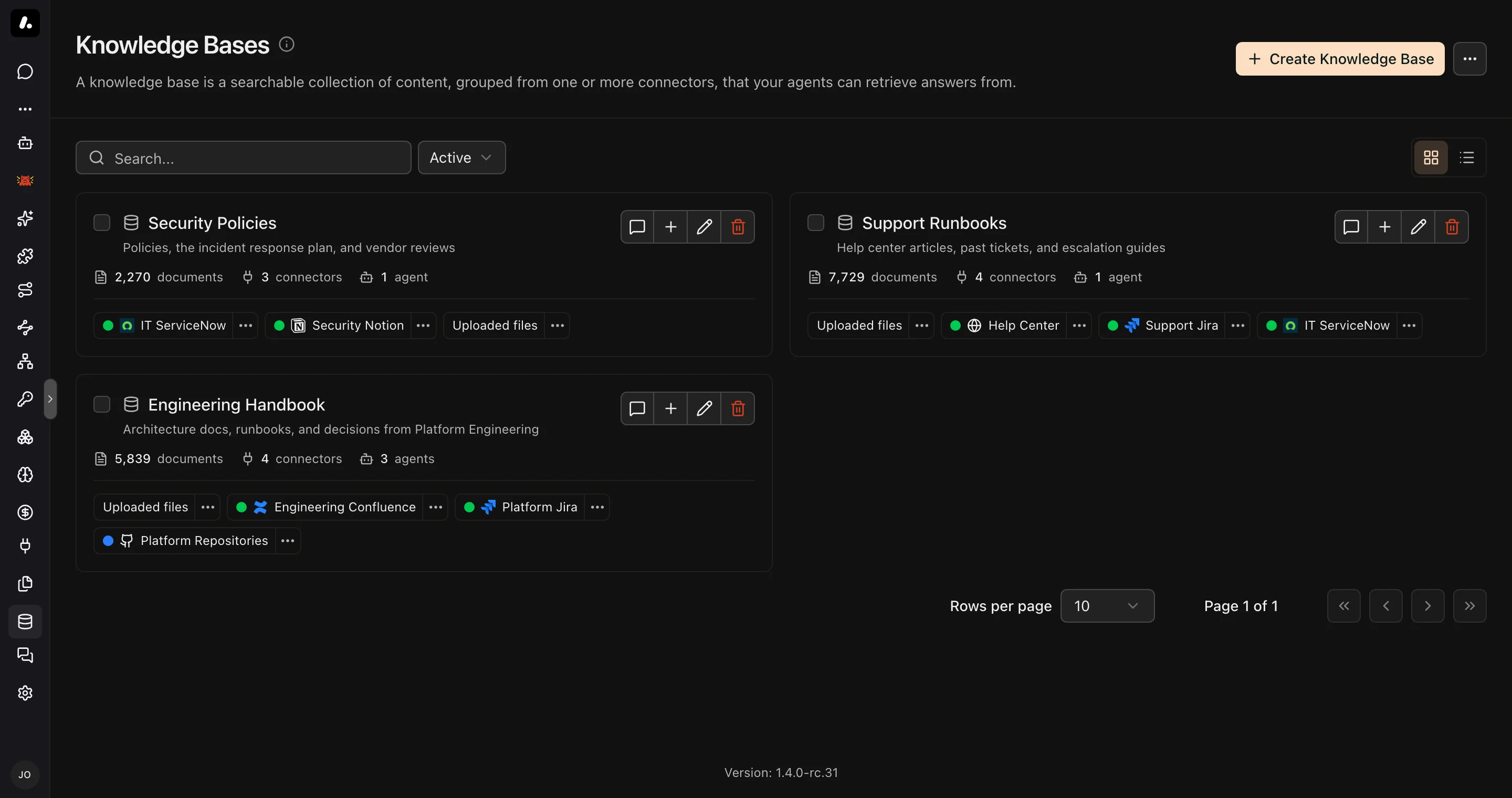Click the info icon beside Knowledge Bases title
Image resolution: width=1512 pixels, height=798 pixels.
(287, 44)
